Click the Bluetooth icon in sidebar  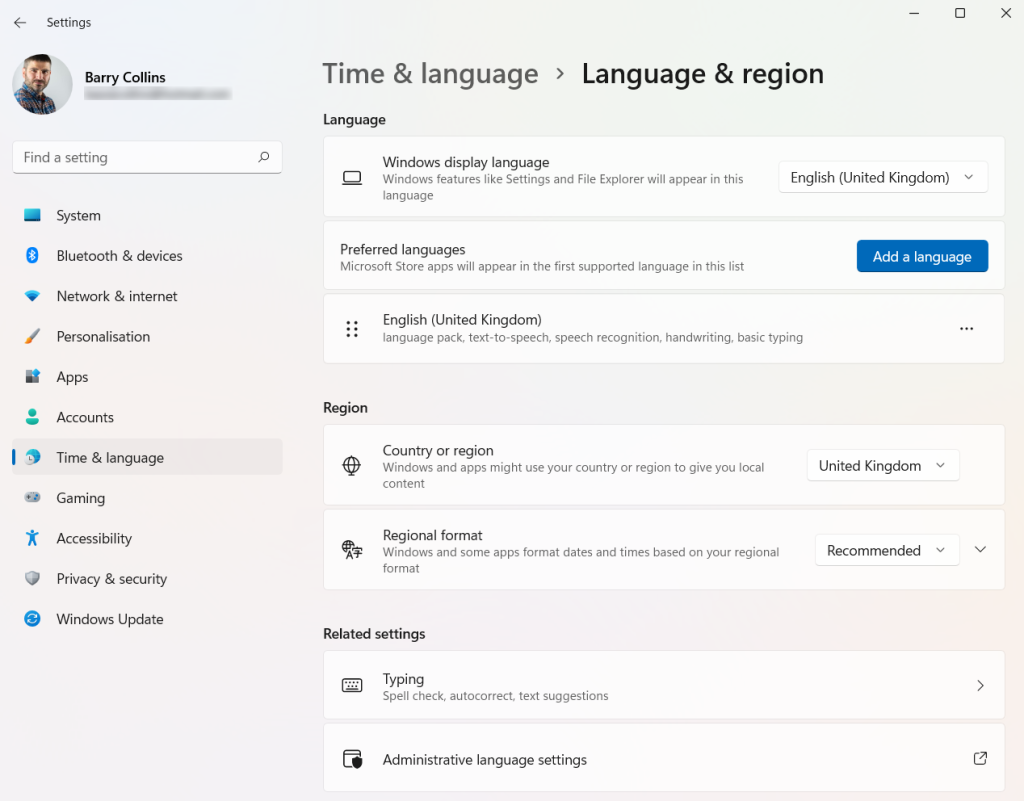(32, 255)
